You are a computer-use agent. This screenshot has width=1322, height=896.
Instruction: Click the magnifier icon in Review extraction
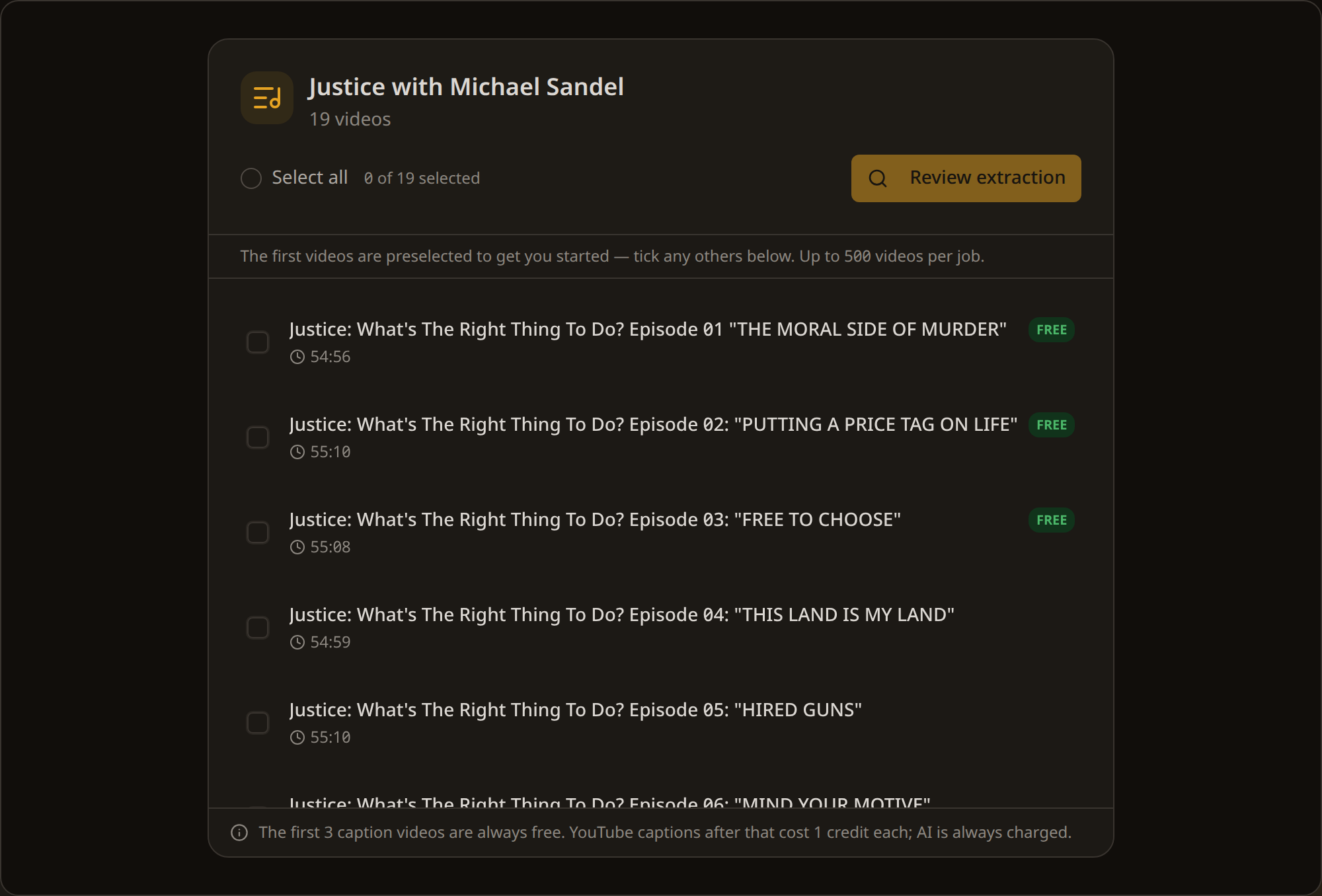point(878,178)
